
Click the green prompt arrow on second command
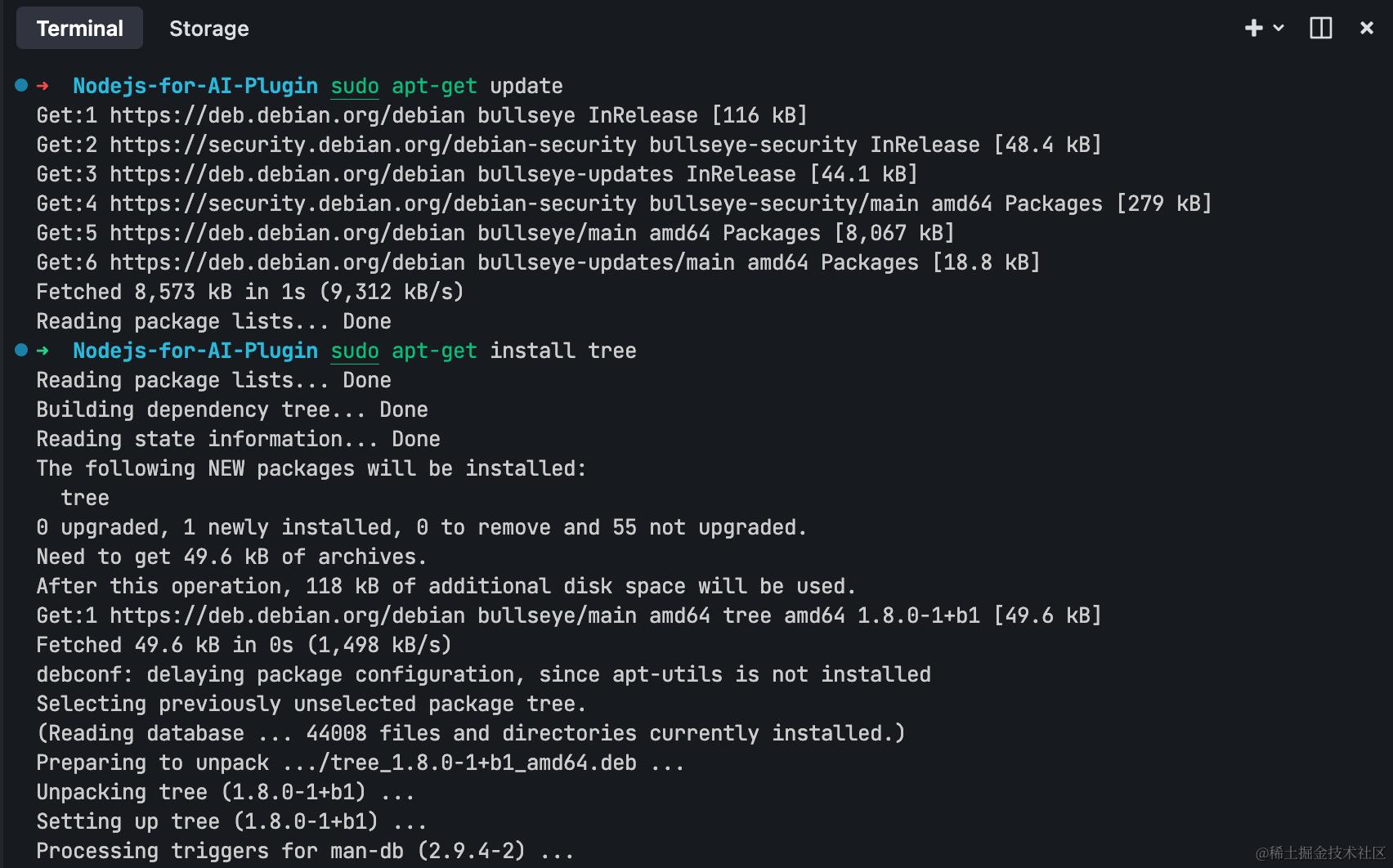(43, 351)
